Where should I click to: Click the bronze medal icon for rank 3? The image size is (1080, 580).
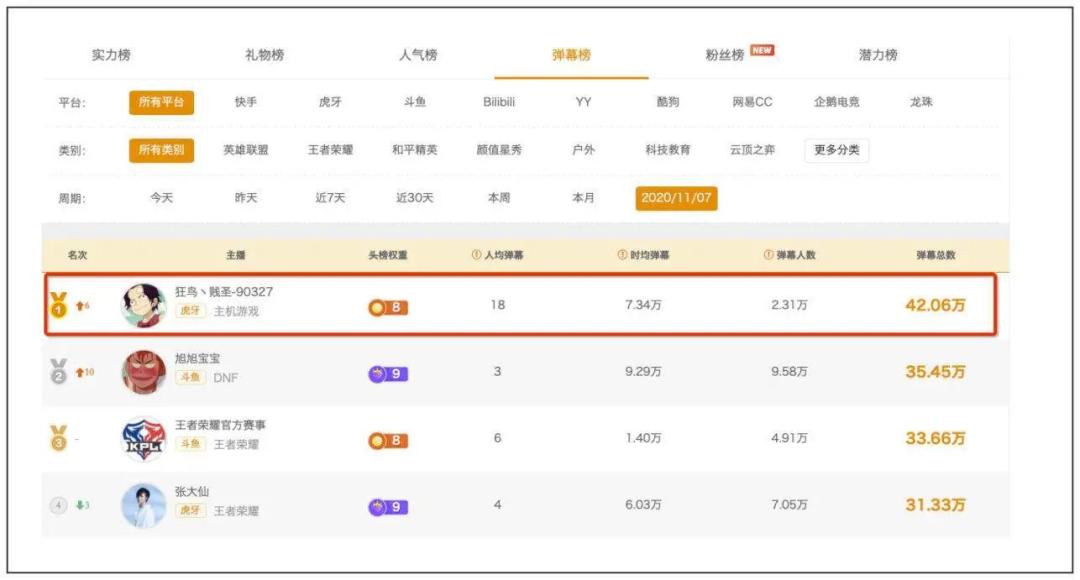(59, 438)
